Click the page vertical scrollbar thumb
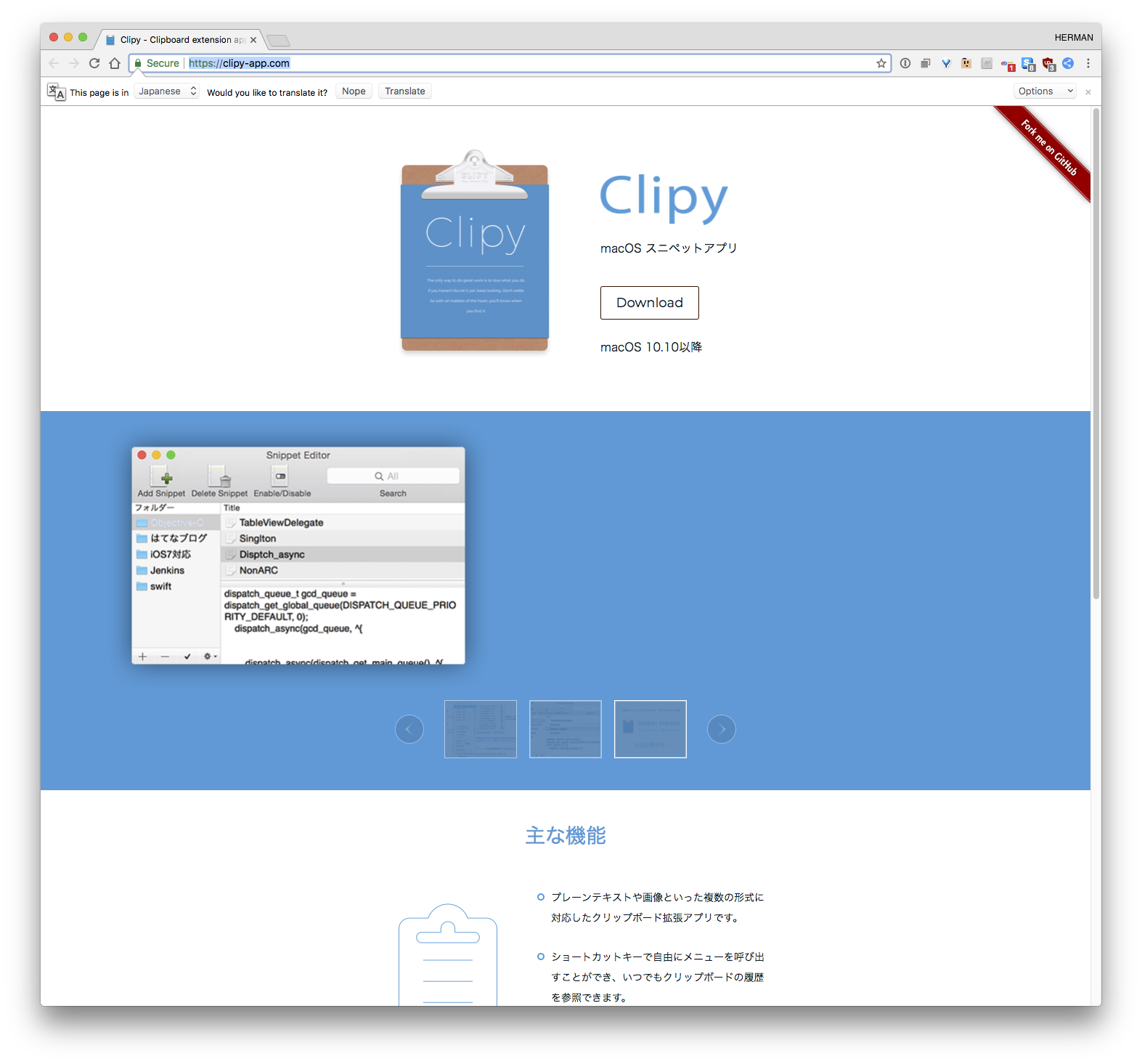The height and width of the screenshot is (1064, 1142). (1096, 353)
